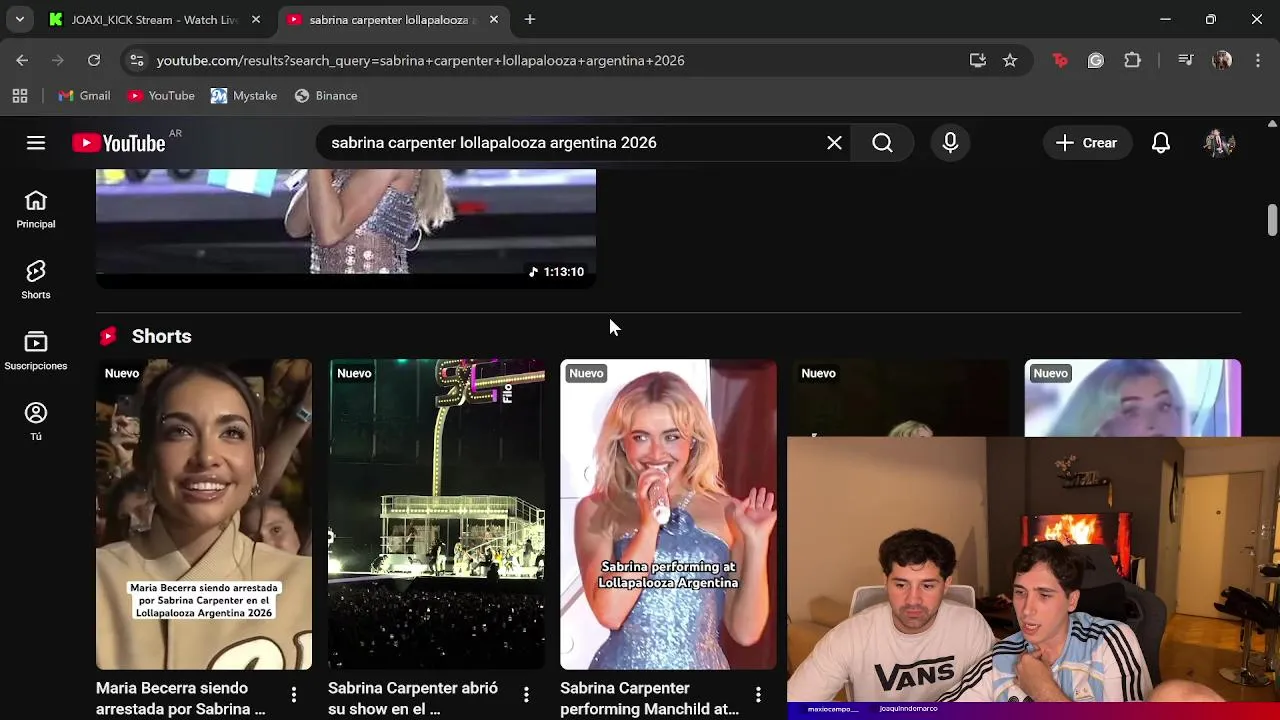Click the YouTube logo
The width and height of the screenshot is (1280, 720).
coord(119,143)
